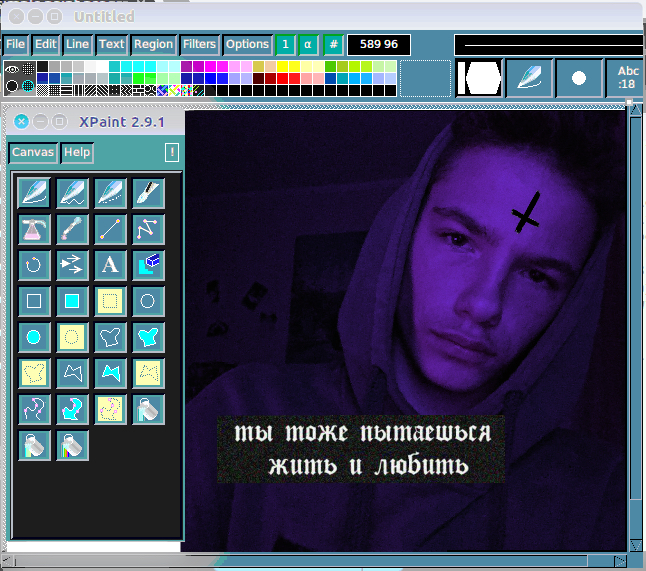646x571 pixels.
Task: Select the outline Polygon tool
Action: (x=72, y=373)
